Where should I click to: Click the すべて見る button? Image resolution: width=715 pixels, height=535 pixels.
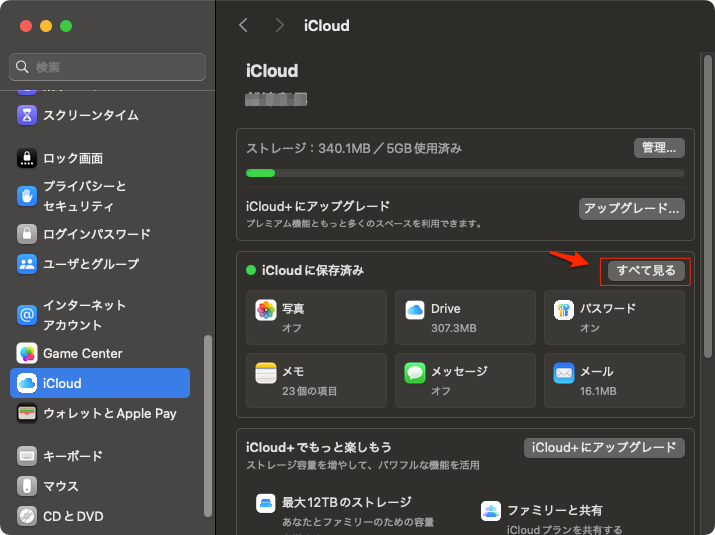[x=646, y=271]
